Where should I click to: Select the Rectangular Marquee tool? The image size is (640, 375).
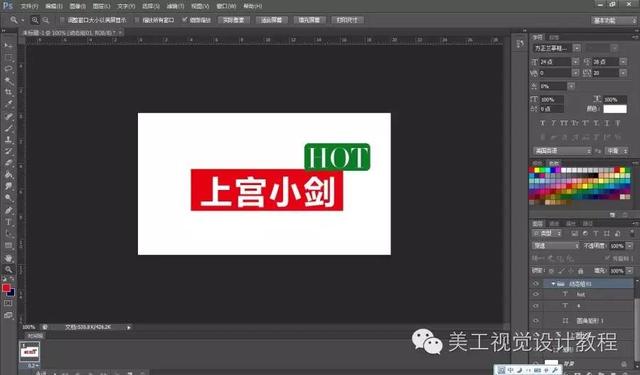point(8,57)
